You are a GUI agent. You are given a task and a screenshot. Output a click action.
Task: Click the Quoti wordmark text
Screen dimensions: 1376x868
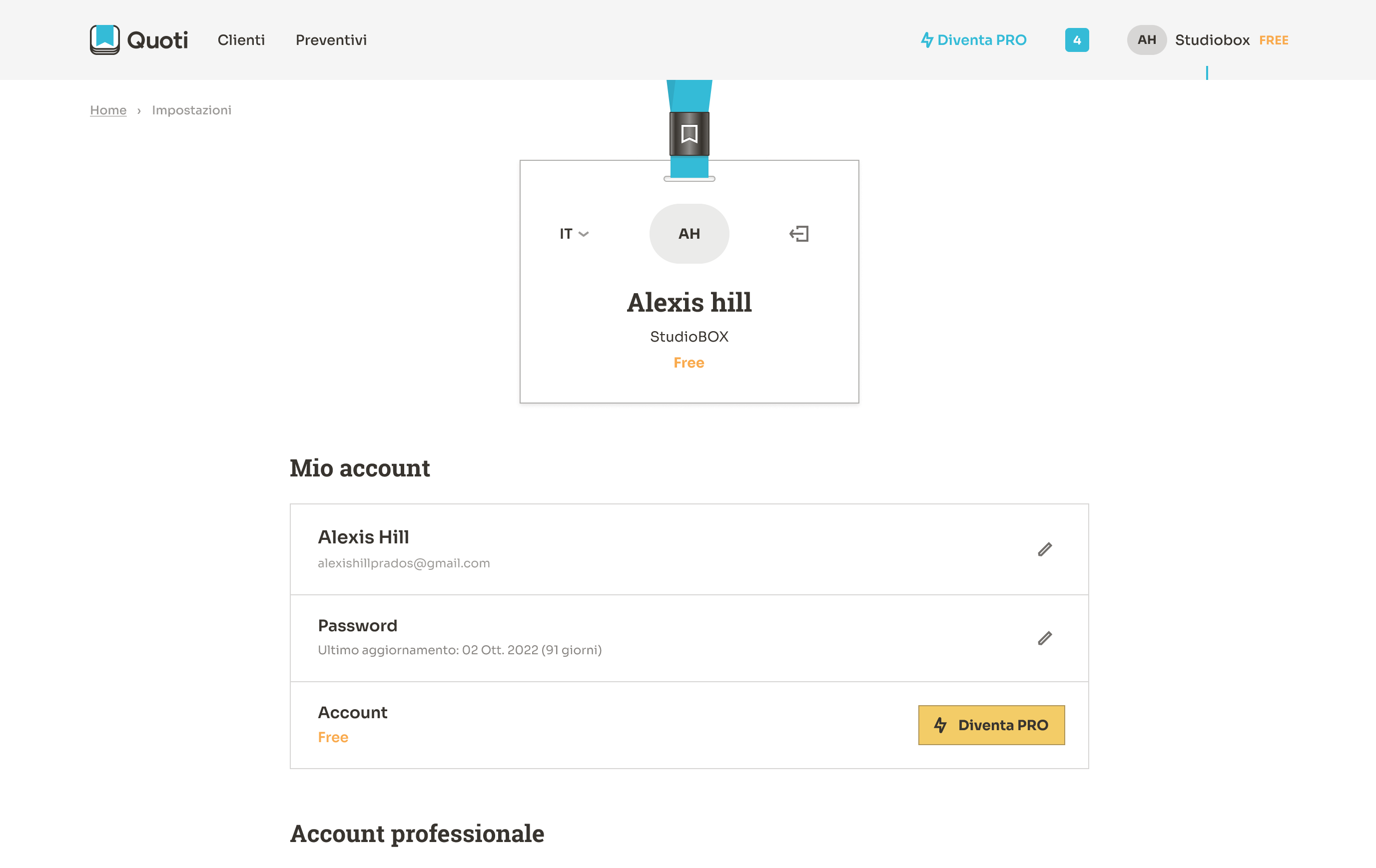coord(157,40)
